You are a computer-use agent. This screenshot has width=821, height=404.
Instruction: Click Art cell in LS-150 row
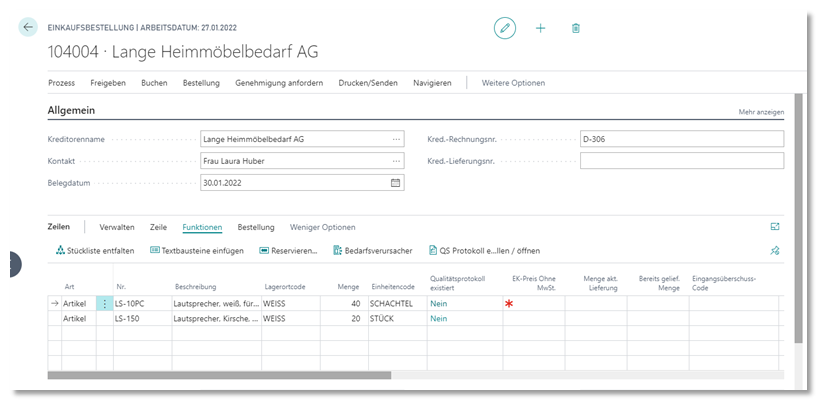[79, 318]
